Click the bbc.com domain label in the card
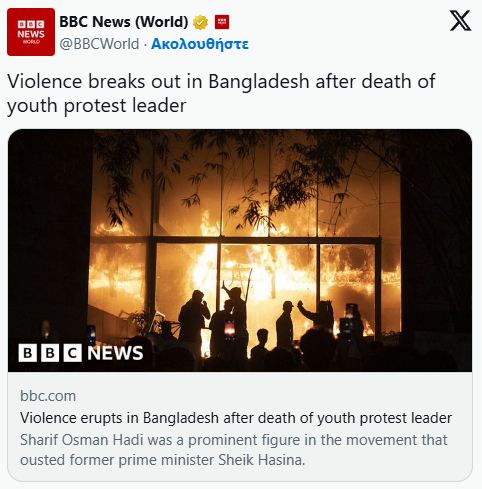Viewport: 482px width, 489px height. [48, 396]
